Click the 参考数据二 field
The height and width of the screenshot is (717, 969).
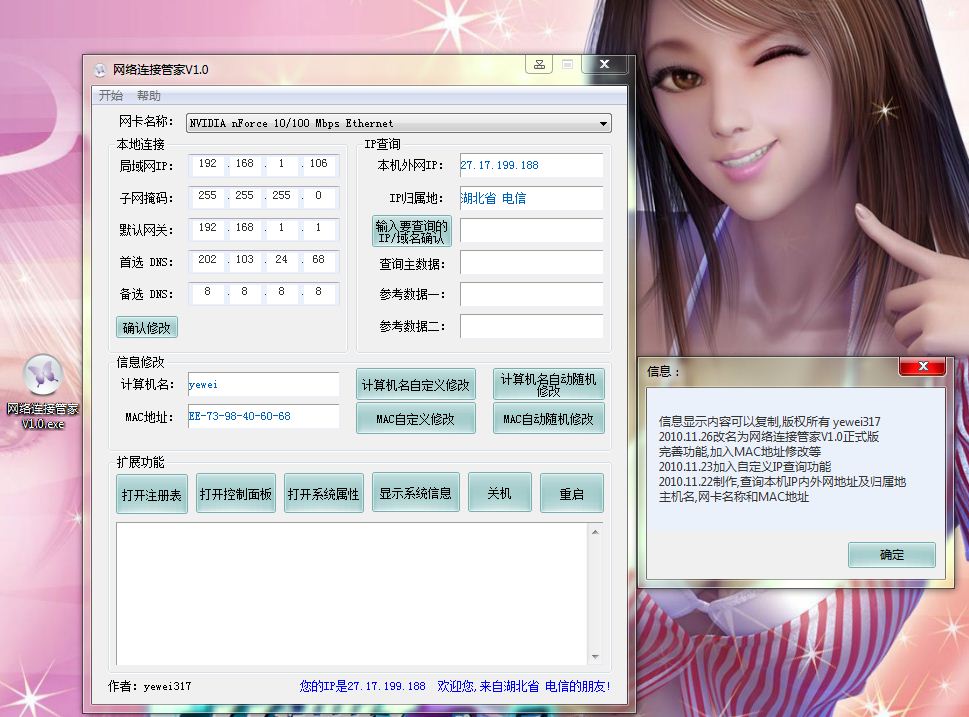click(x=531, y=326)
